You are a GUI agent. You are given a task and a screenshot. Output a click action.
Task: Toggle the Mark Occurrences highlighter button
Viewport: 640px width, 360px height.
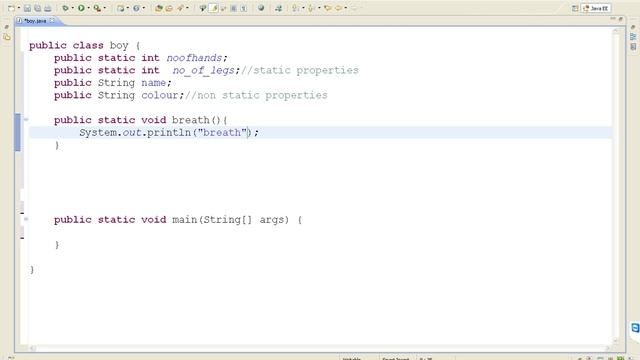pos(213,8)
